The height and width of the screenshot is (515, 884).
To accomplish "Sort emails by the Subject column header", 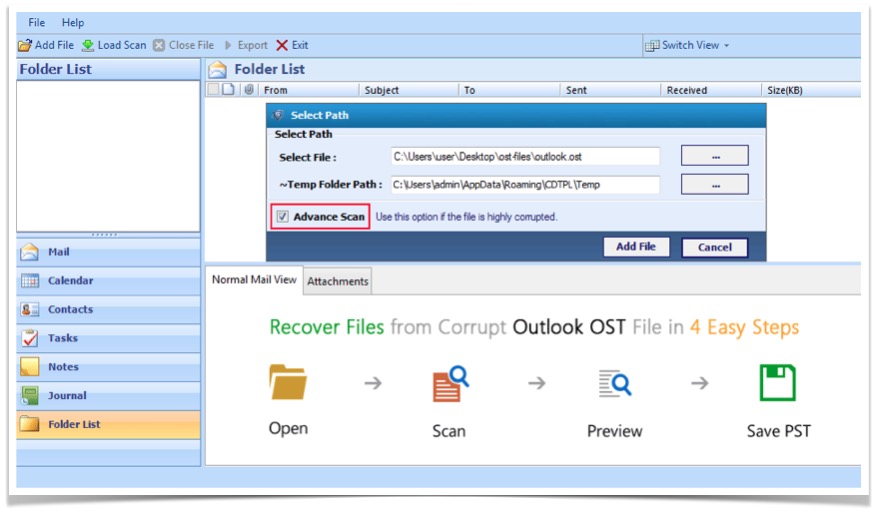I will click(x=382, y=90).
